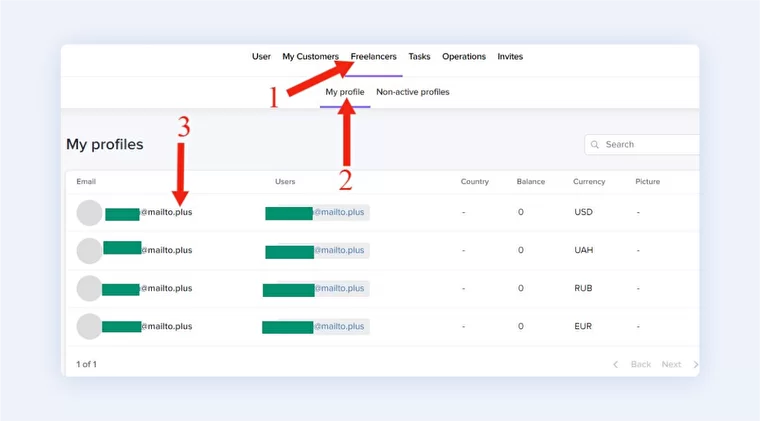Click the EUR currency cell
The image size is (760, 421).
coord(583,327)
